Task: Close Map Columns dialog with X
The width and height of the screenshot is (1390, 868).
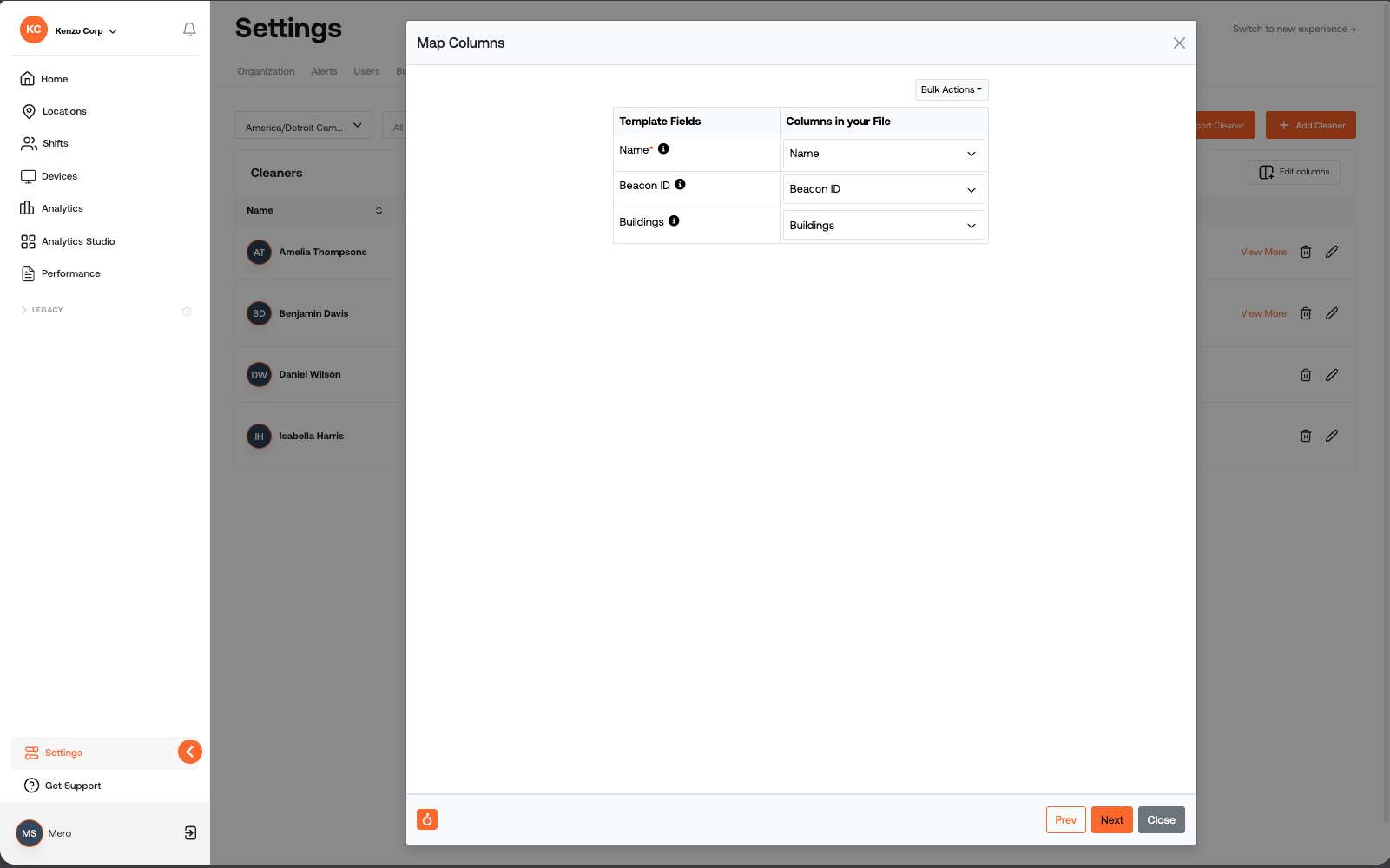Action: (1179, 43)
